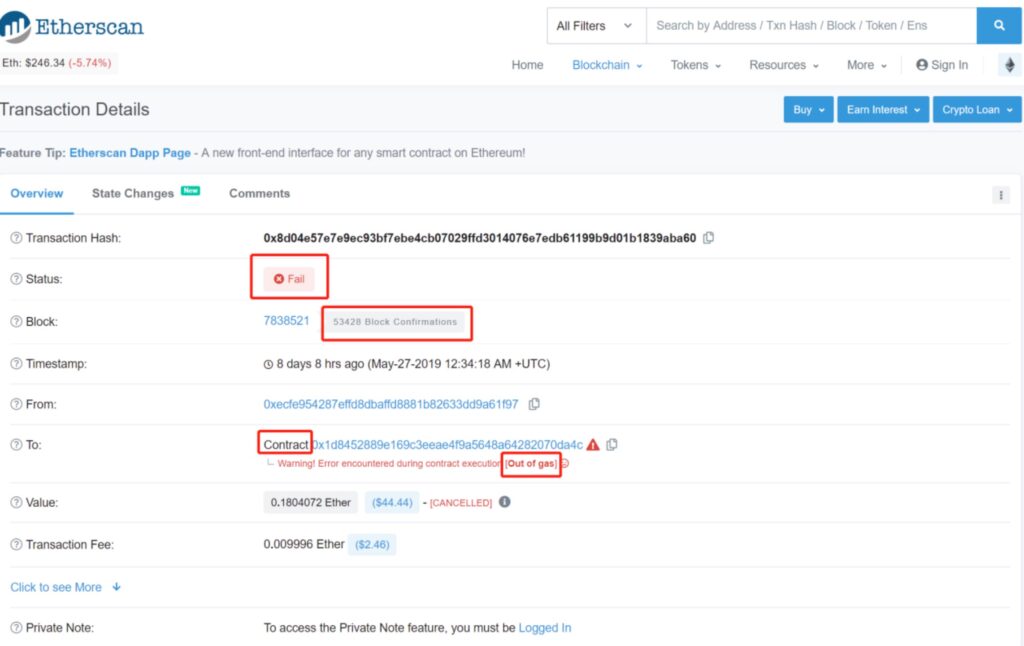1024x646 pixels.
Task: Click the help icon beside Status
Action: tap(16, 279)
